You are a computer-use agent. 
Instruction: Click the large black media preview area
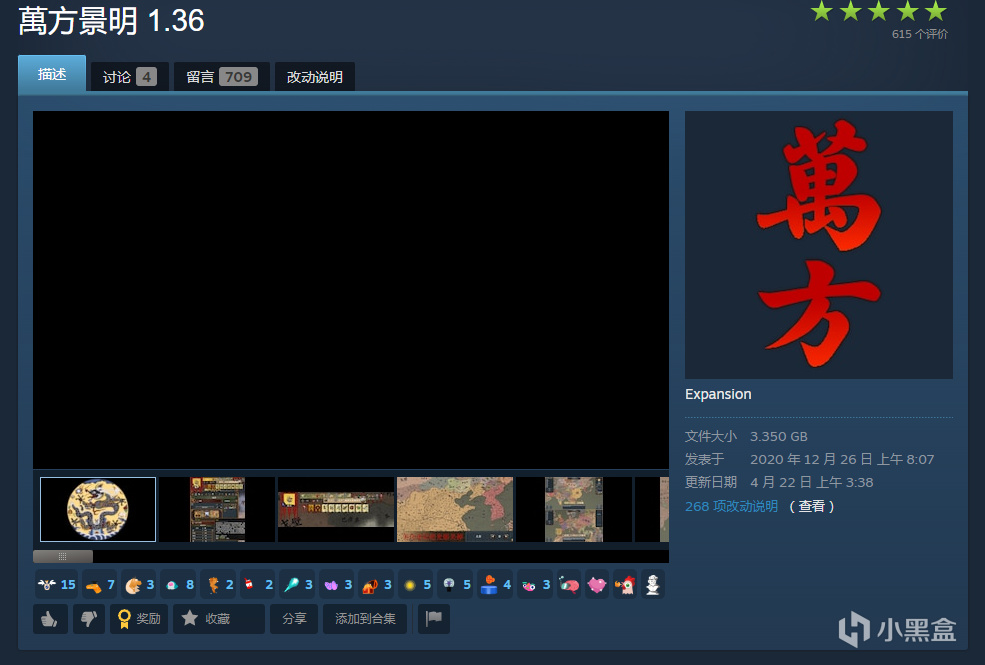(351, 289)
